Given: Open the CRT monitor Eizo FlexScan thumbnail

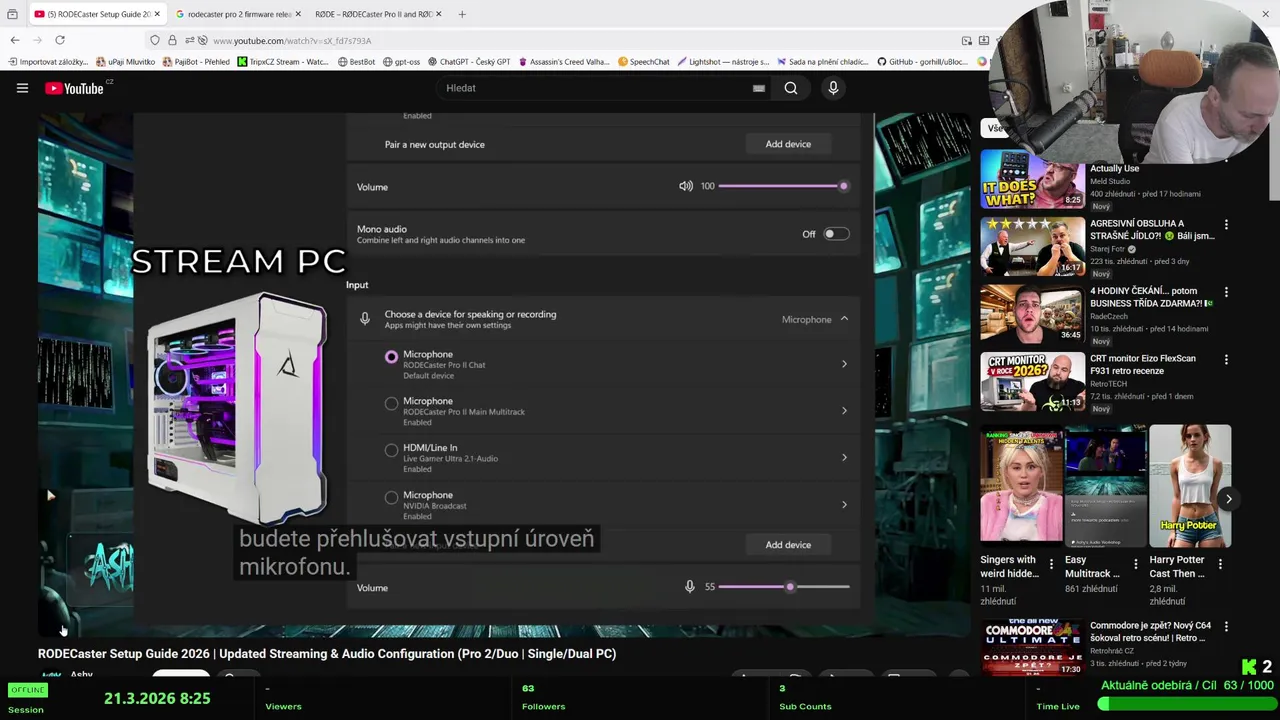Looking at the screenshot, I should [x=1032, y=381].
